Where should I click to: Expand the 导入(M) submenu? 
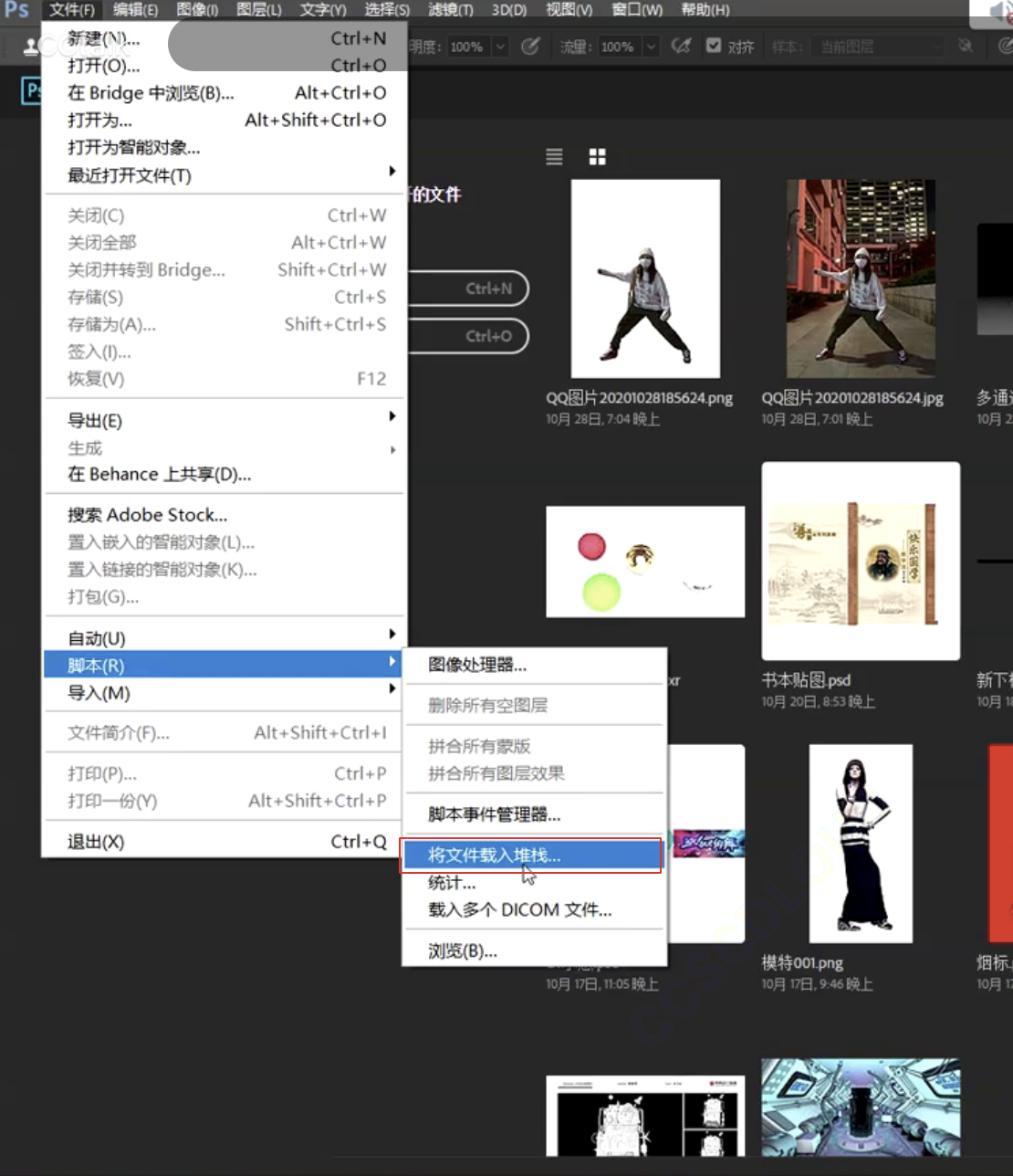225,692
